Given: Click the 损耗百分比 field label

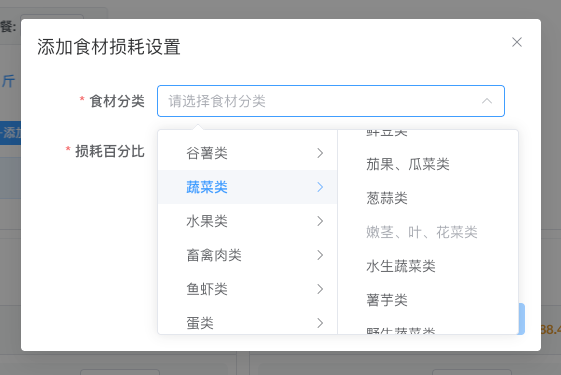Looking at the screenshot, I should [x=110, y=151].
